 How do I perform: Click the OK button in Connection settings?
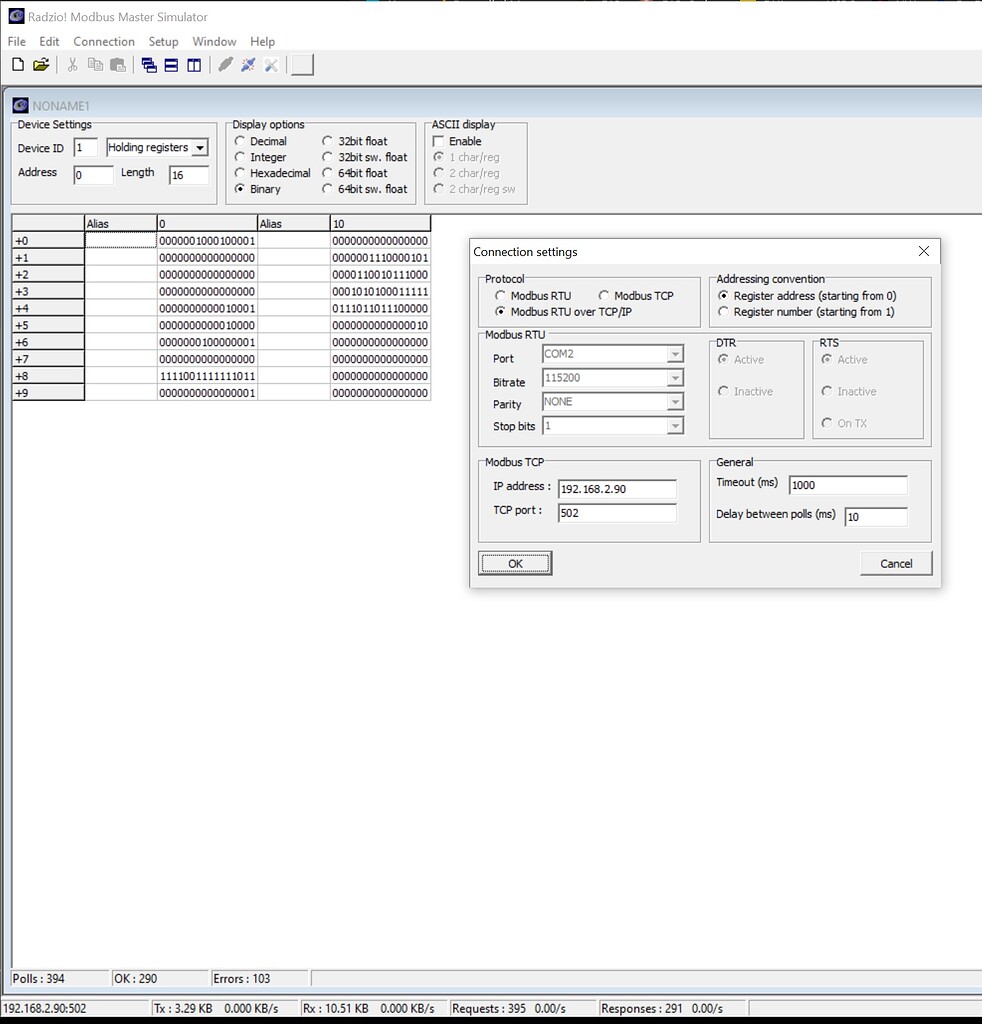514,563
